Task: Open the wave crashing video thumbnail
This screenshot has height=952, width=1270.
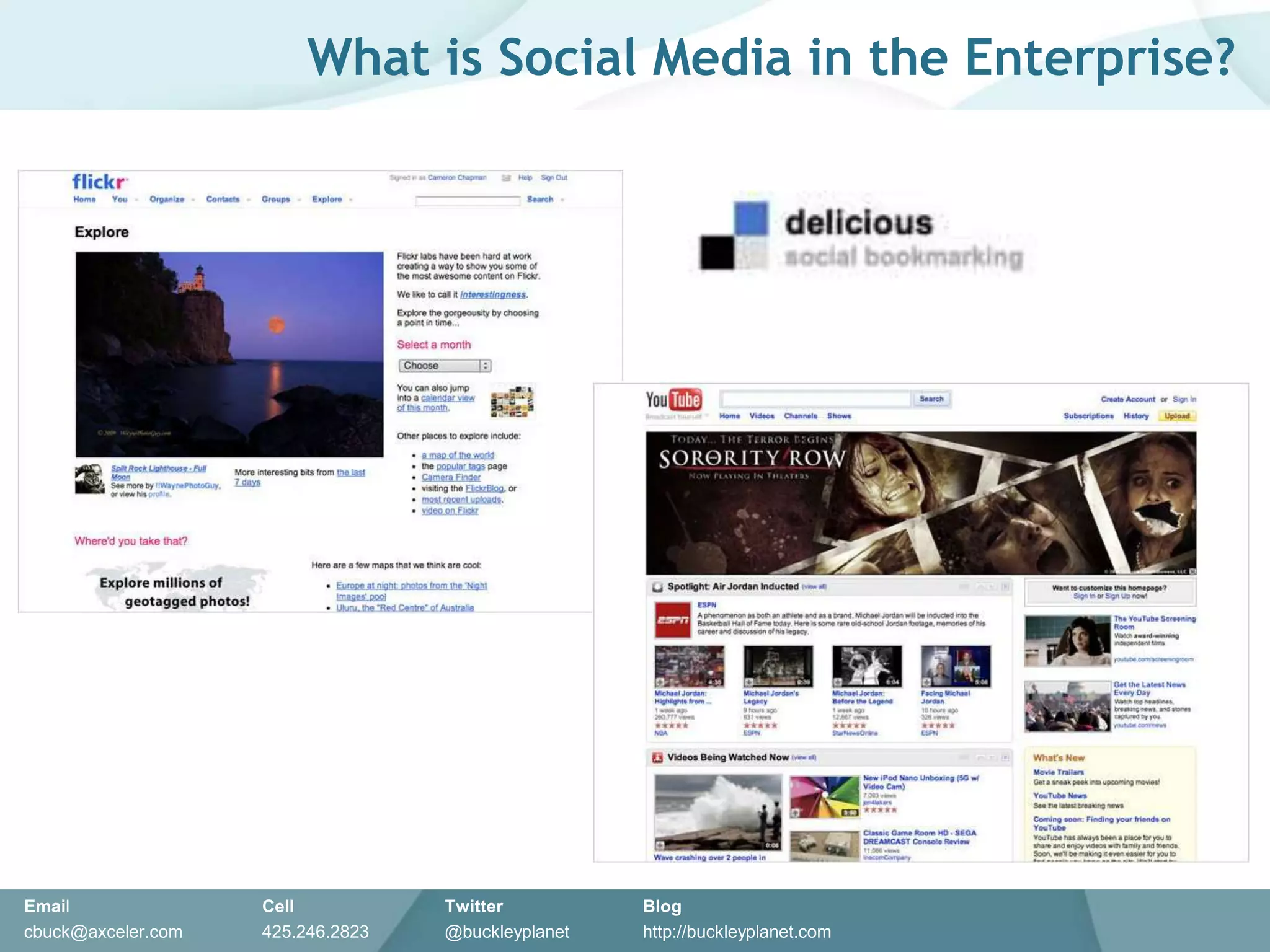Action: pos(717,813)
